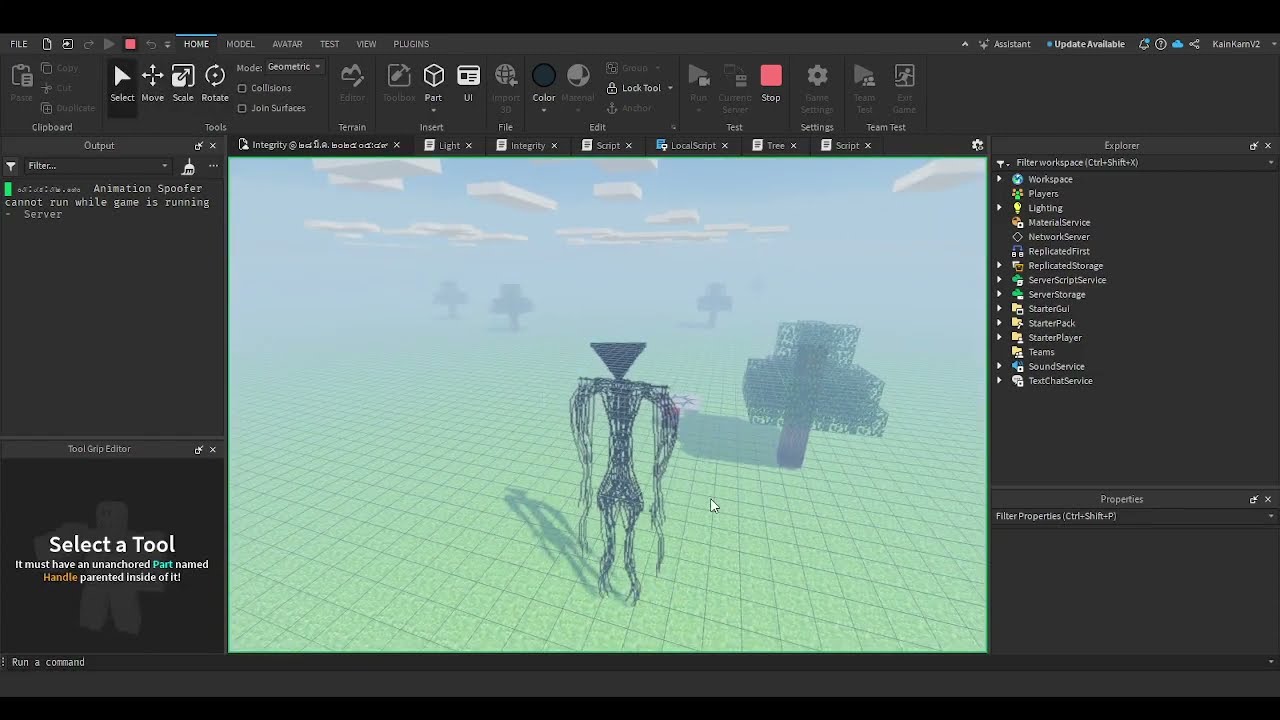Close the Tree tab

tap(794, 146)
